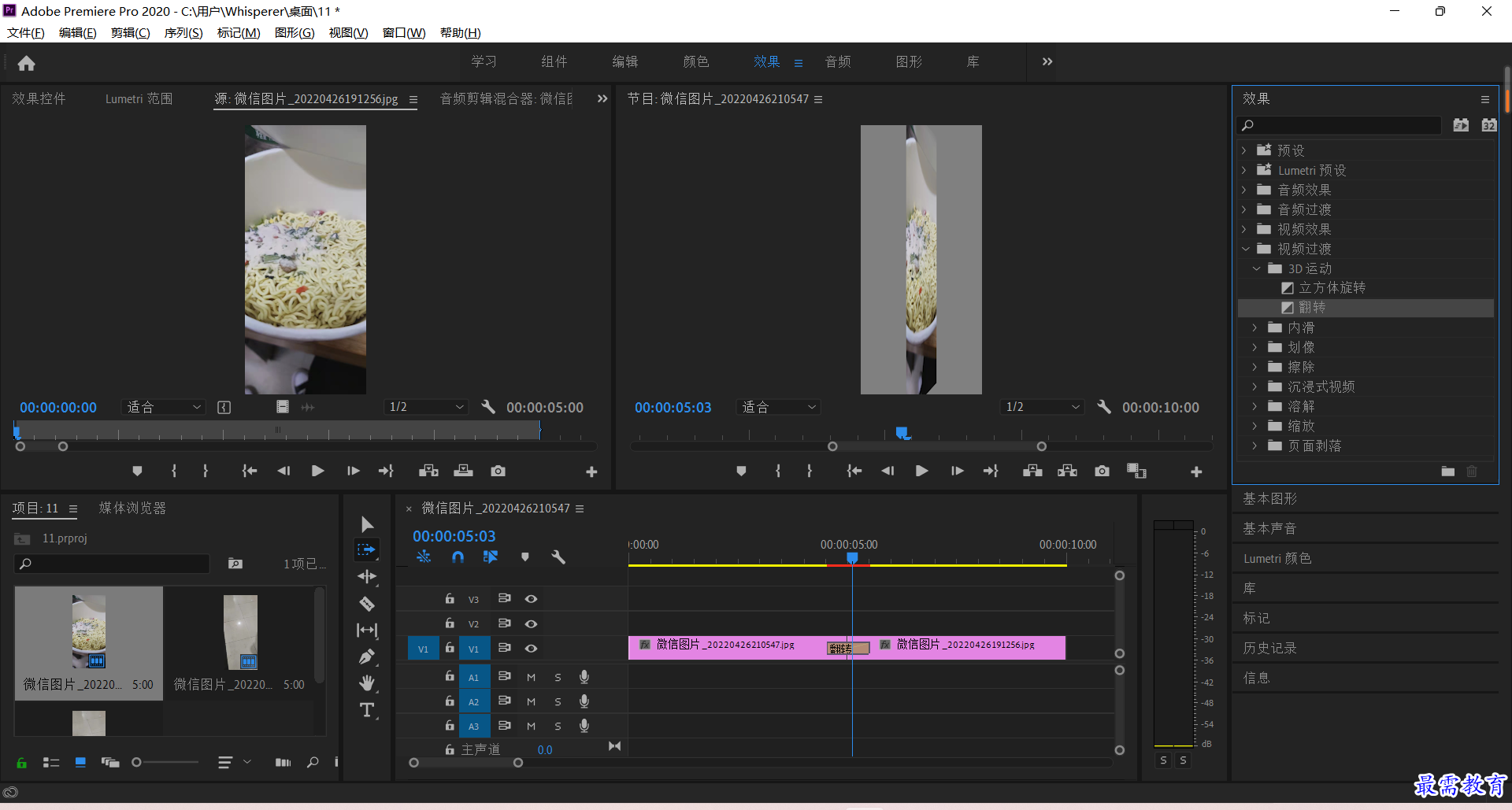Select the Hand tool

tap(367, 682)
